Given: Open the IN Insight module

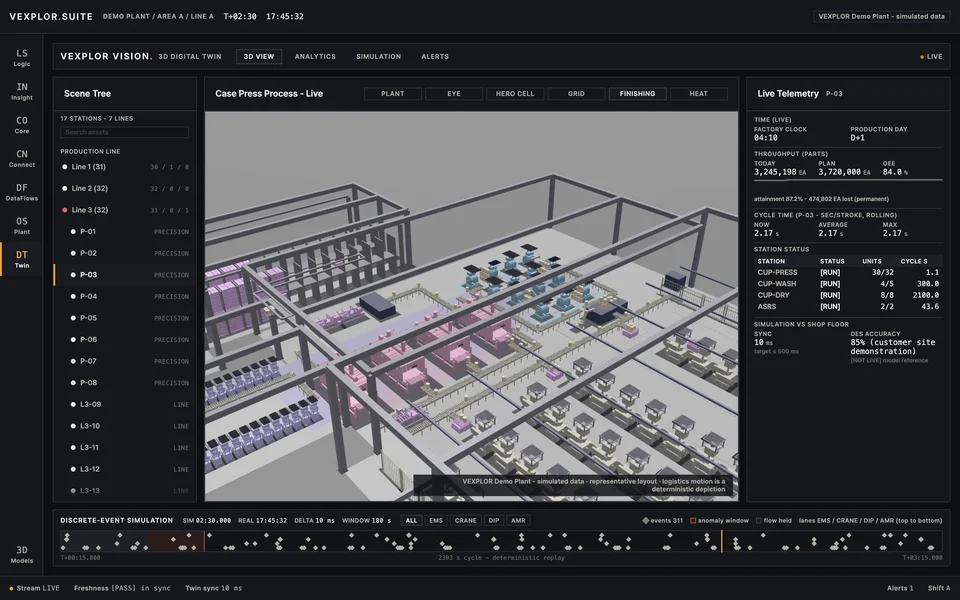Looking at the screenshot, I should click(x=21, y=91).
